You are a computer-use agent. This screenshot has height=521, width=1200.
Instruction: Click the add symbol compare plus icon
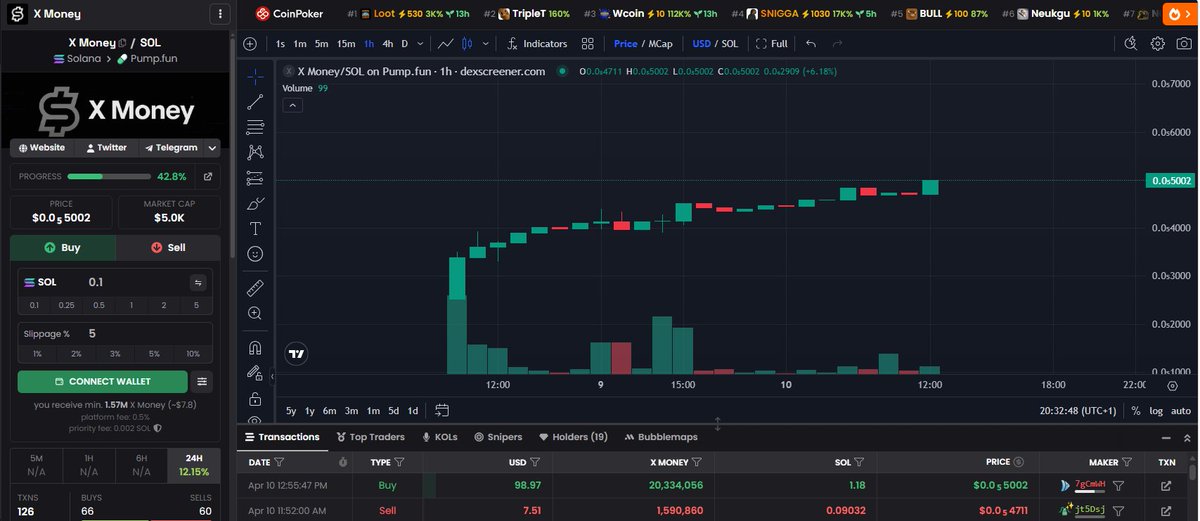coord(250,44)
